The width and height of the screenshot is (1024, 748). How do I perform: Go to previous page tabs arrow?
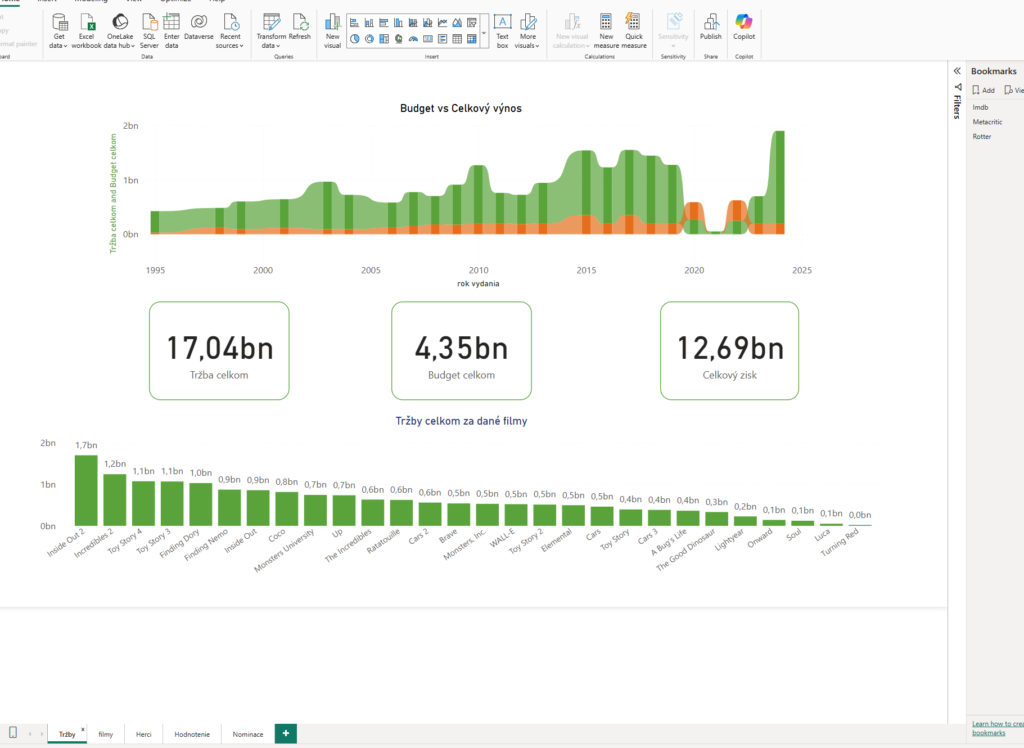(x=30, y=734)
